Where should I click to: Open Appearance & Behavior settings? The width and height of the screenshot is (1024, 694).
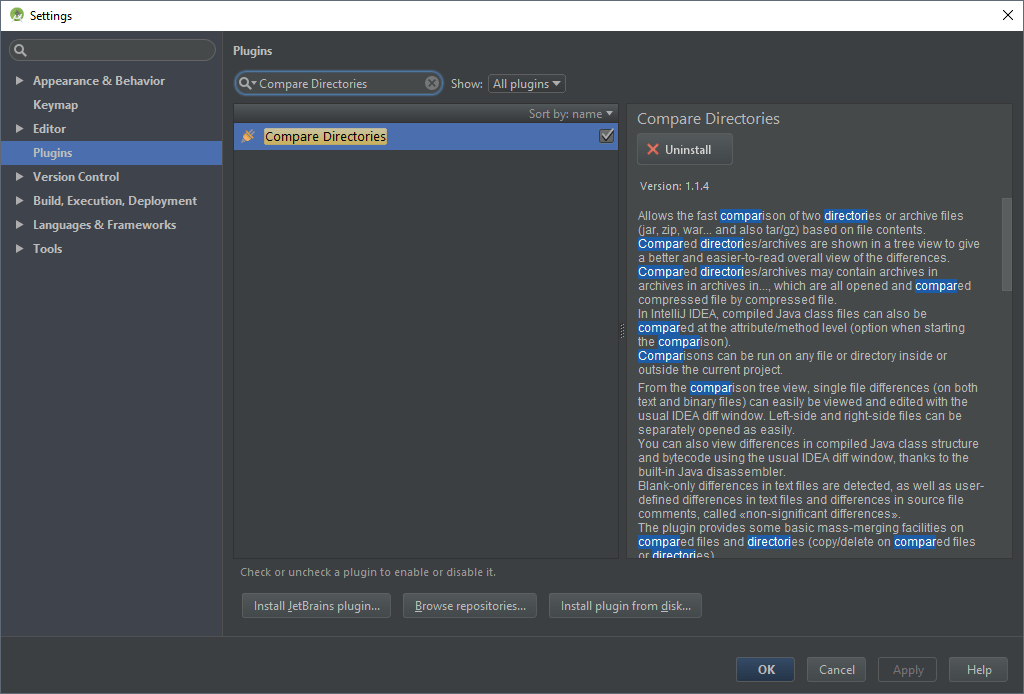pyautogui.click(x=99, y=80)
